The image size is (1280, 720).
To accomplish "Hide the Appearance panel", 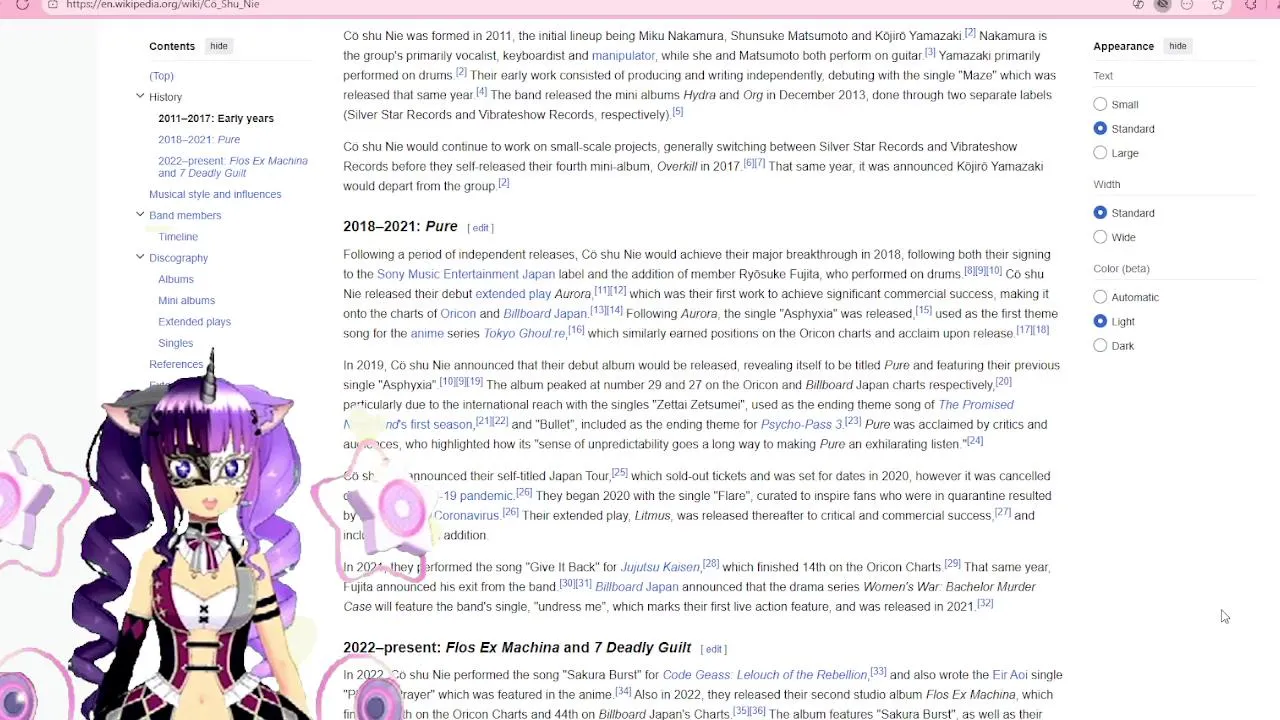I will [x=1177, y=46].
